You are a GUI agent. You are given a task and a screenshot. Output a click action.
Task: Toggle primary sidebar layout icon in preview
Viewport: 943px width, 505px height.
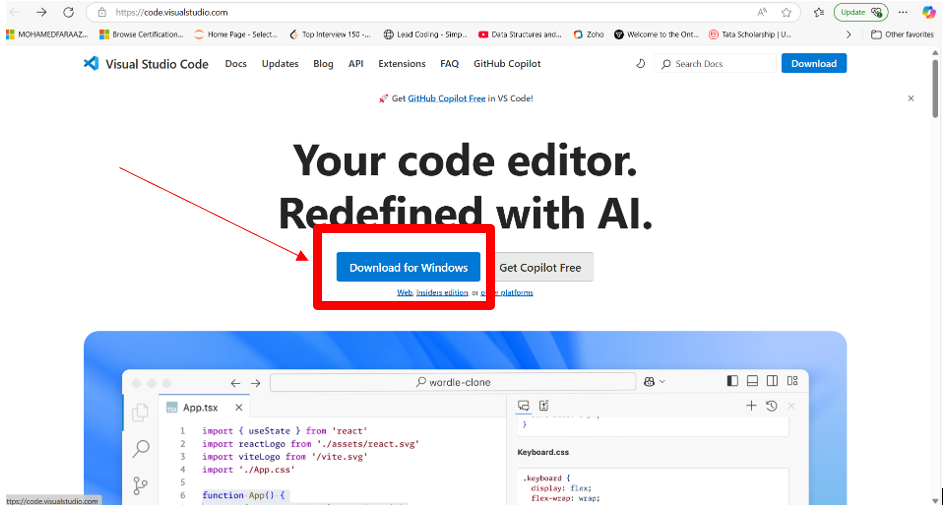click(x=732, y=381)
